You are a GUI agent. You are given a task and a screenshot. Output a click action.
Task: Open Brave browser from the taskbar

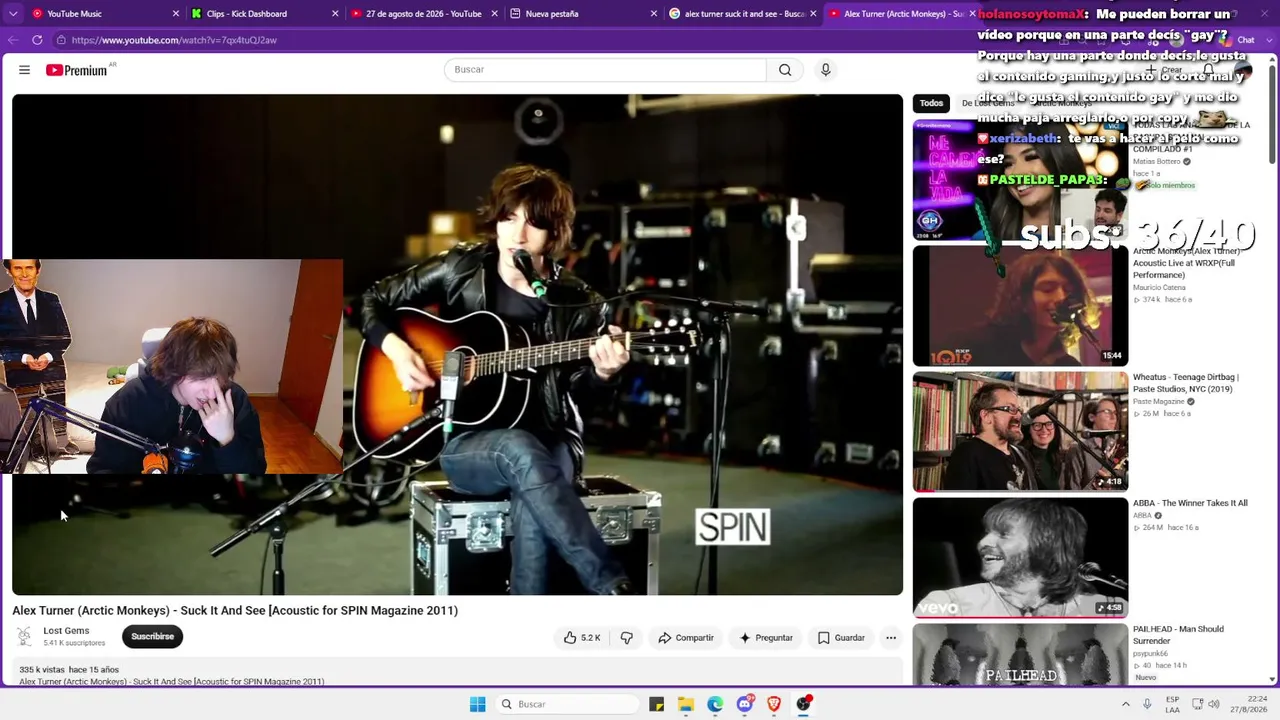[774, 704]
